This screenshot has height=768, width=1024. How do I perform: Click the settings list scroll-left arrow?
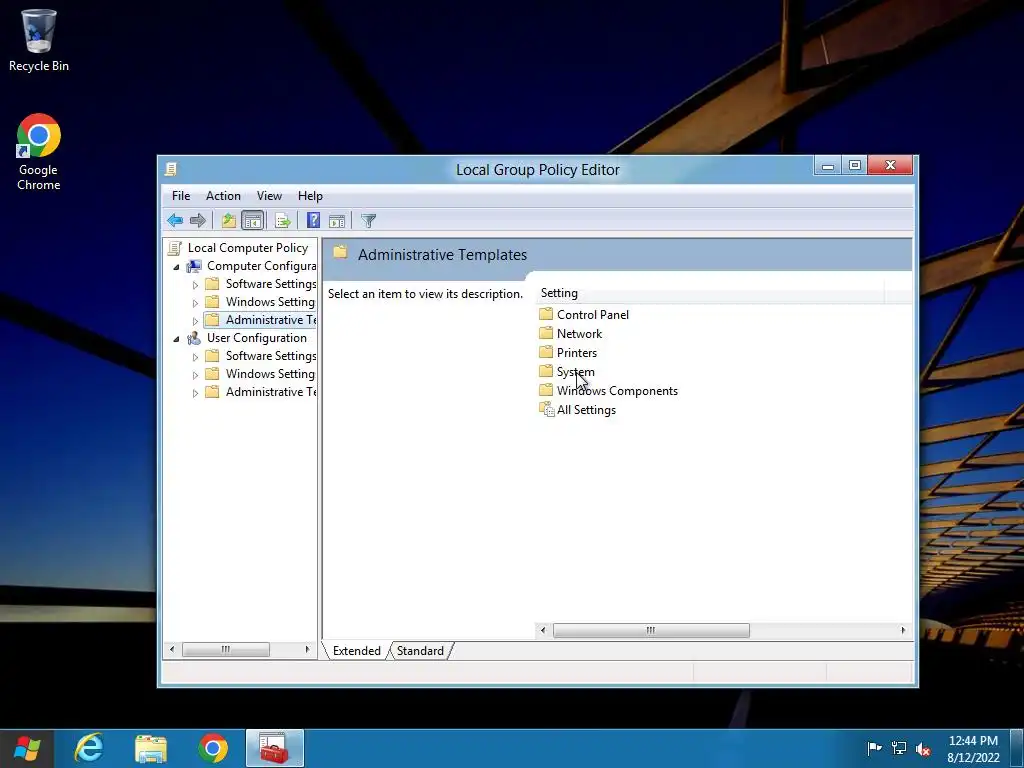(x=543, y=630)
